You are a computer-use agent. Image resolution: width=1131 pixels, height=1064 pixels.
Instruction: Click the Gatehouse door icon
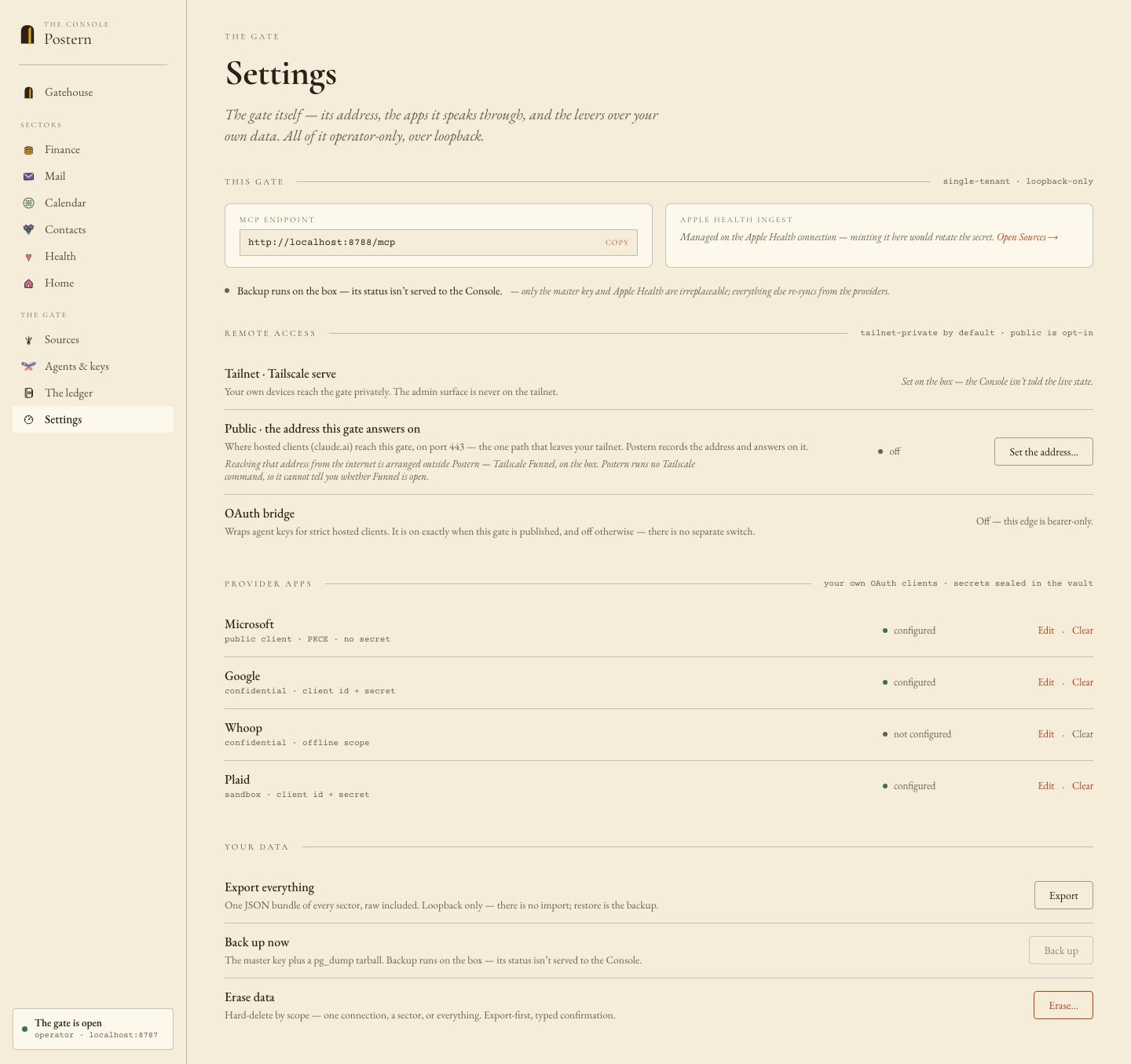point(29,93)
